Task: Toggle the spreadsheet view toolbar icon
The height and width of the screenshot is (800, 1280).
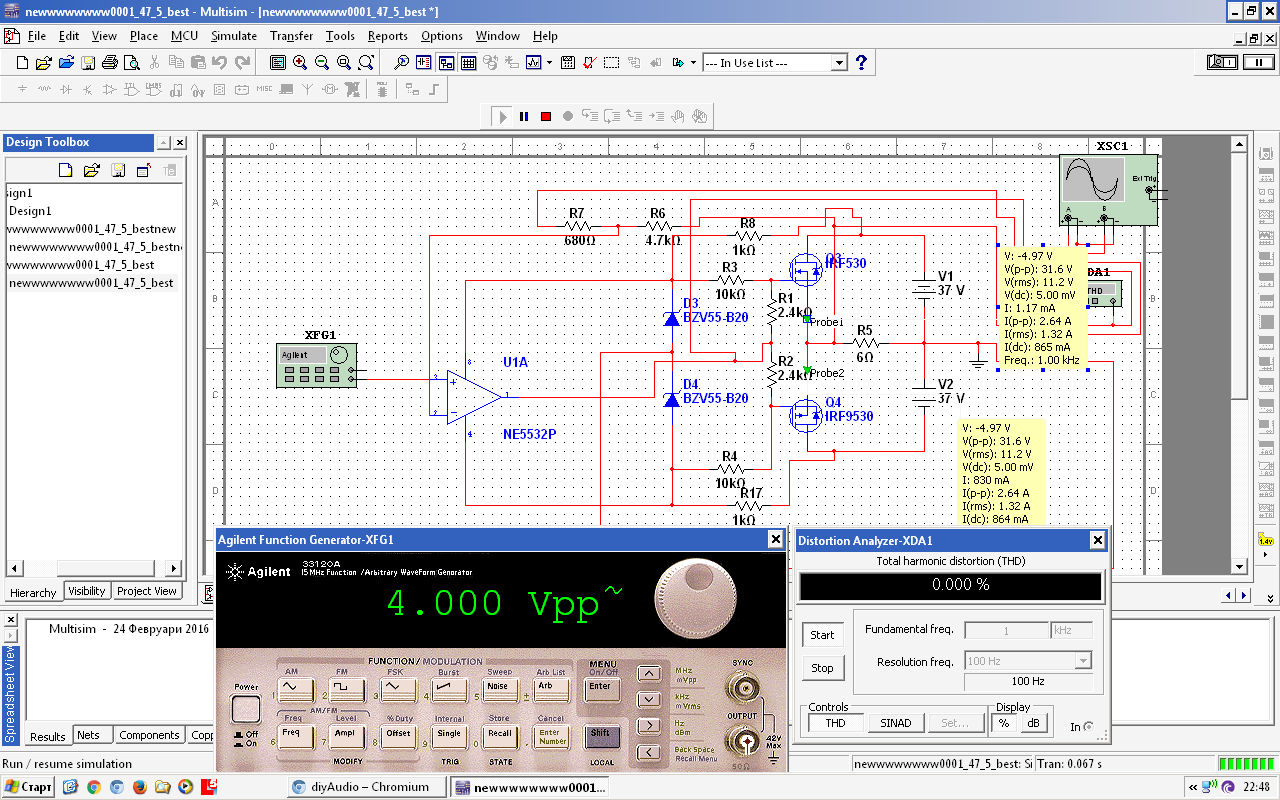Action: 468,62
